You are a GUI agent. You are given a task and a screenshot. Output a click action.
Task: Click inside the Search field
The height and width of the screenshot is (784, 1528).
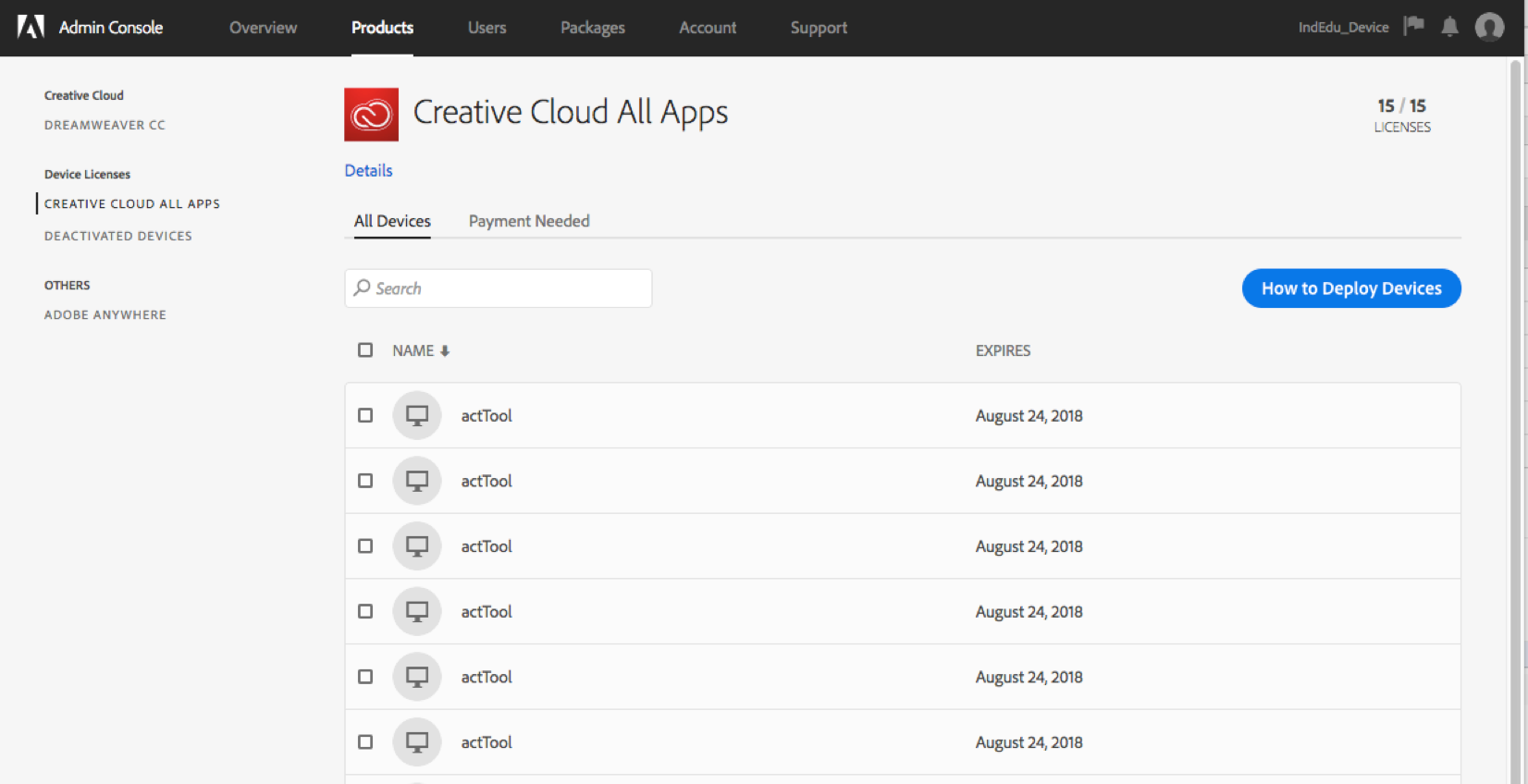(x=499, y=288)
